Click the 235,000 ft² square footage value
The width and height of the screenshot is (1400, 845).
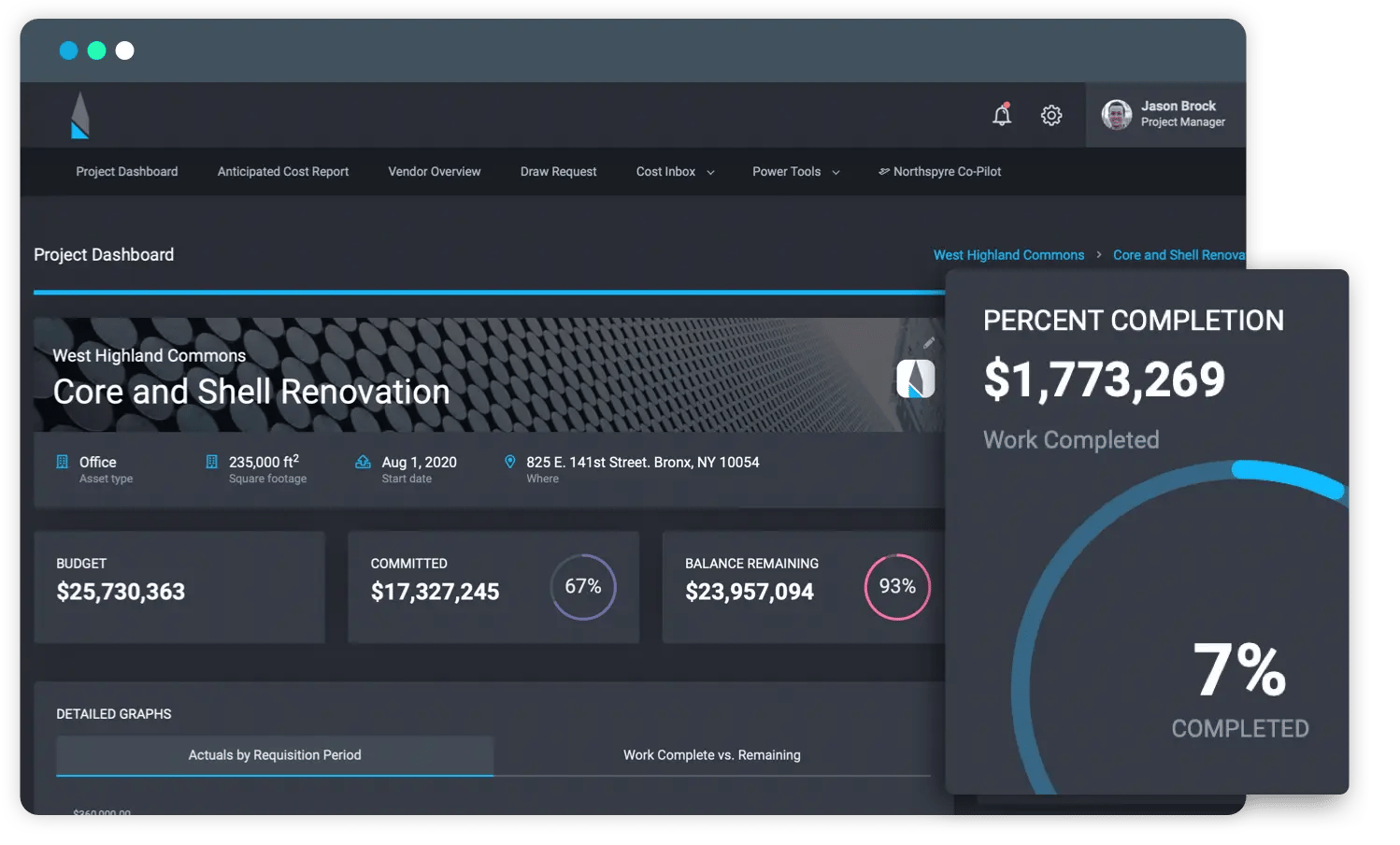264,461
